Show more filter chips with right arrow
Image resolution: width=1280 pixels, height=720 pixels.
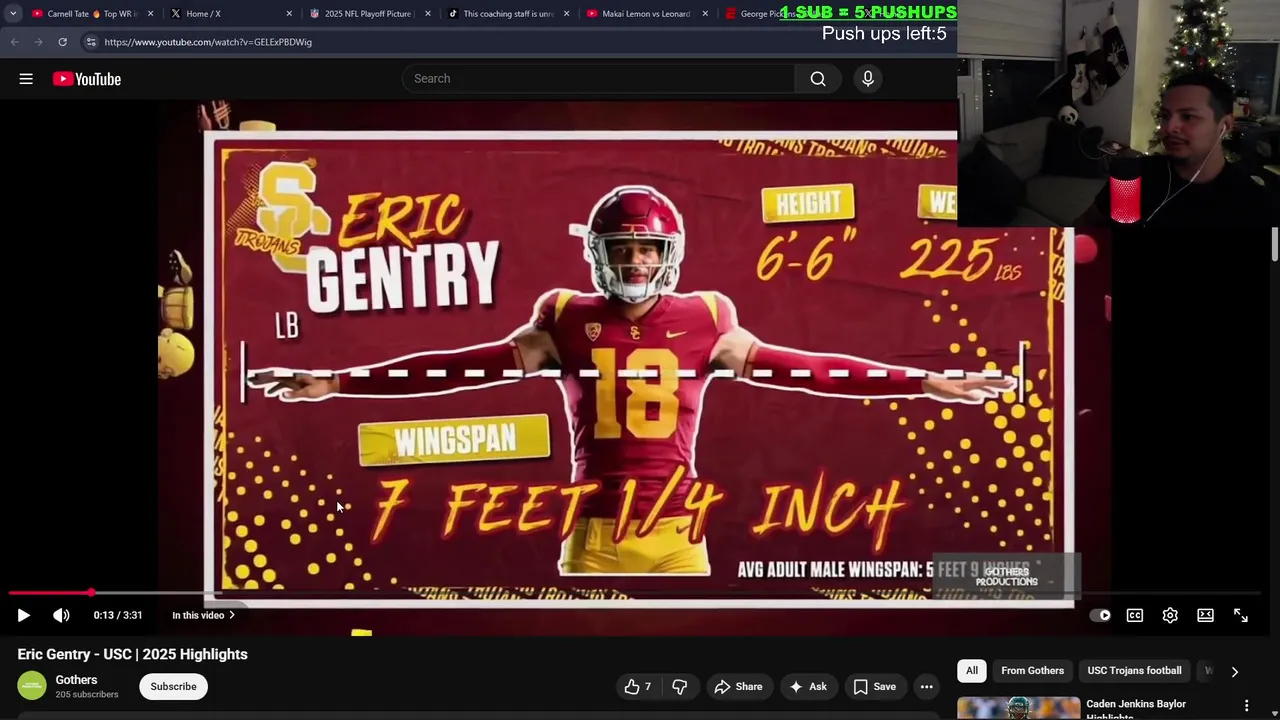1234,671
